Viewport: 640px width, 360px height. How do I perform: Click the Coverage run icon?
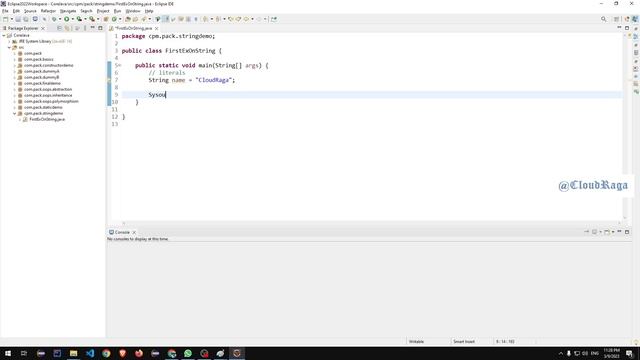[79, 19]
